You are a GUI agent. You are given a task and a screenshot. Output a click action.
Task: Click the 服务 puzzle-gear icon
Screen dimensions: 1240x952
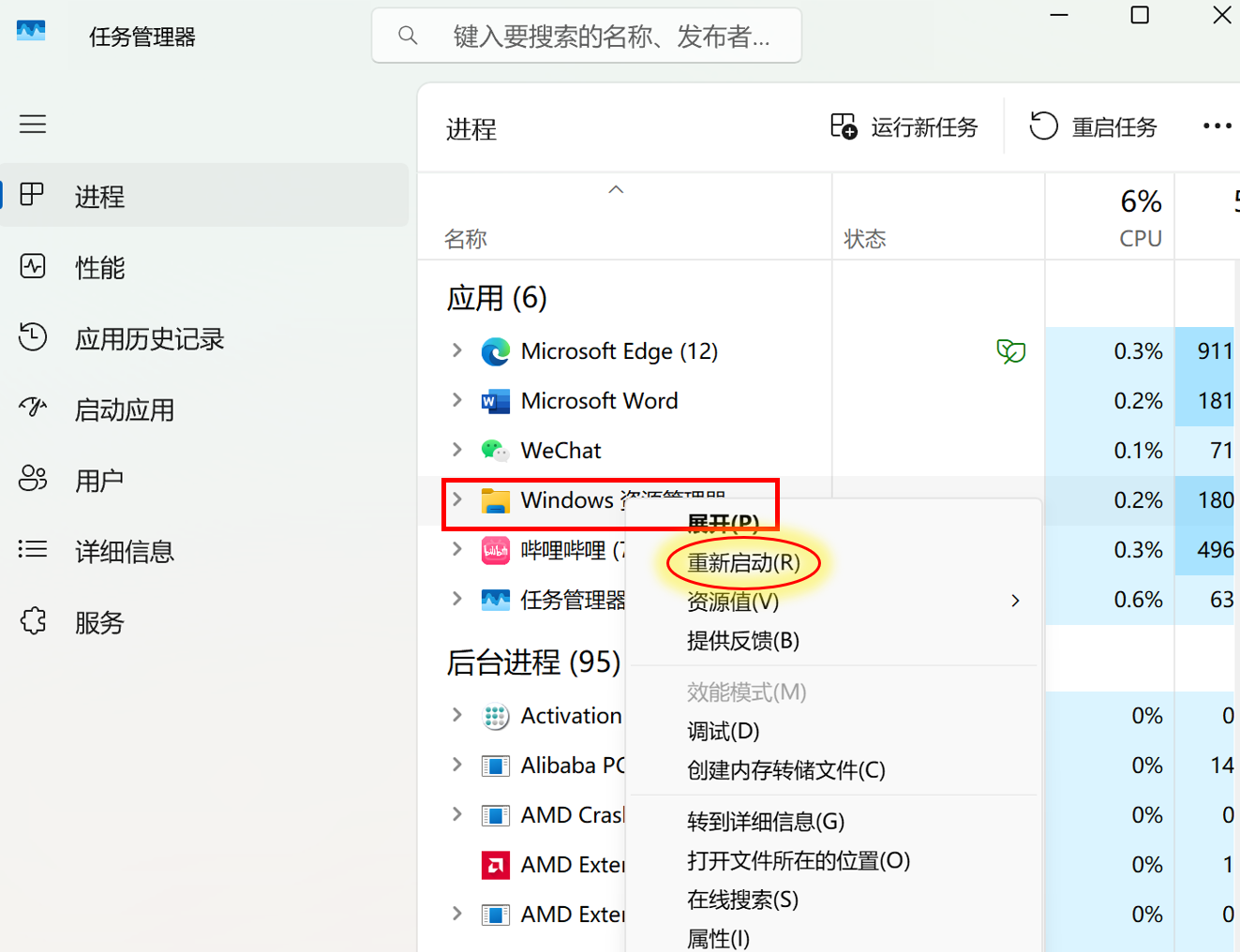pyautogui.click(x=33, y=620)
